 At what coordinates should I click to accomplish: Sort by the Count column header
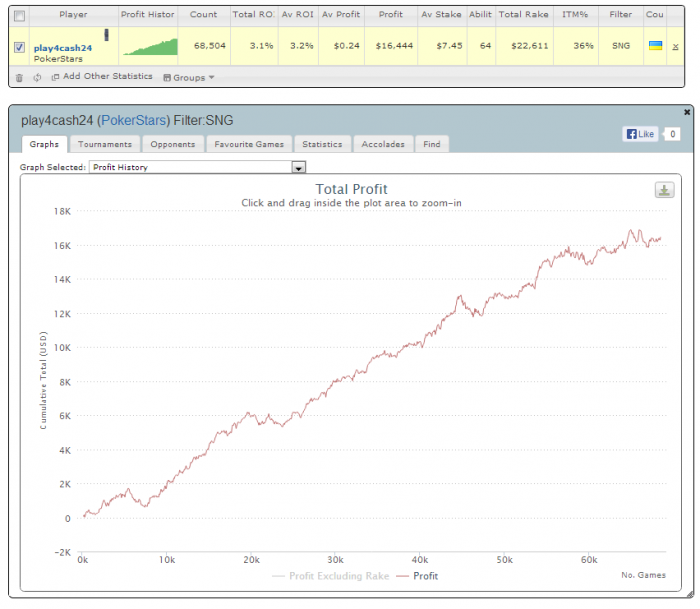(204, 15)
